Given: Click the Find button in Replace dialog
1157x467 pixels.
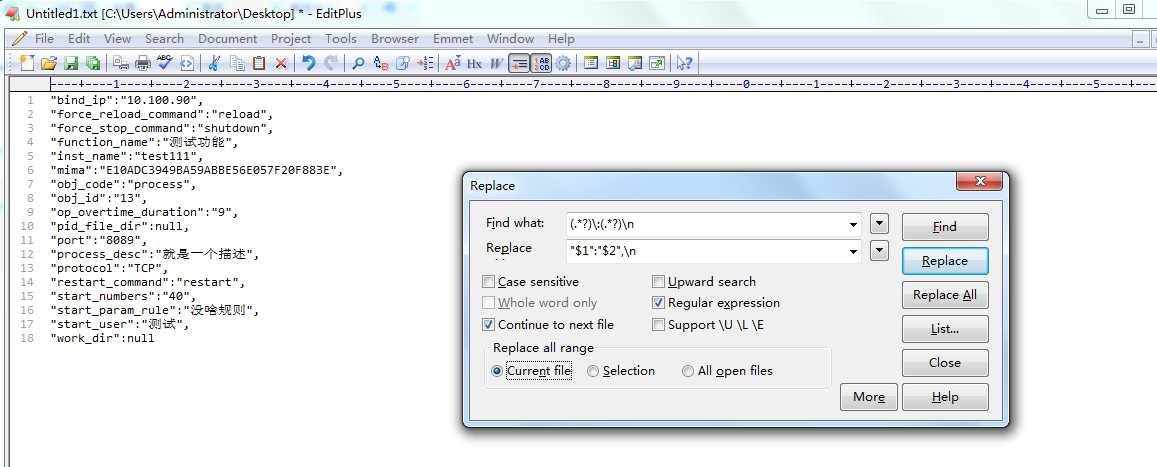Looking at the screenshot, I should (944, 226).
